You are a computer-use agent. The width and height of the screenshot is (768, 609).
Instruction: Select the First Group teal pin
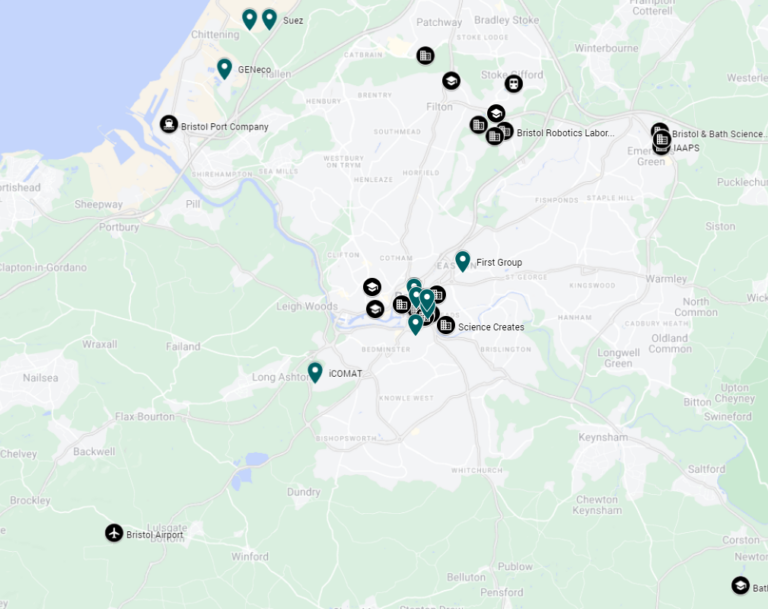click(462, 261)
